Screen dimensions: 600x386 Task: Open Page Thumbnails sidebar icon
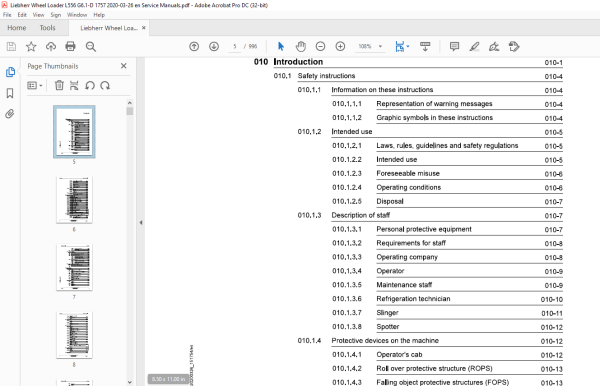point(10,72)
